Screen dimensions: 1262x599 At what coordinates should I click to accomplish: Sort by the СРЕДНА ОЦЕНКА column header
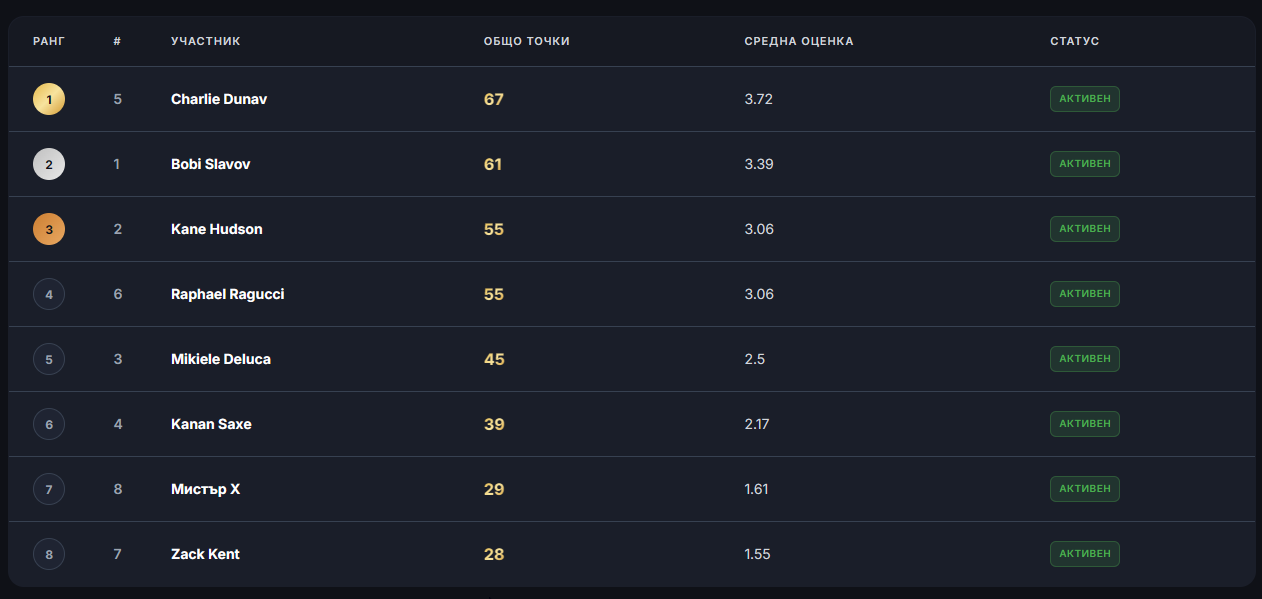[x=799, y=41]
